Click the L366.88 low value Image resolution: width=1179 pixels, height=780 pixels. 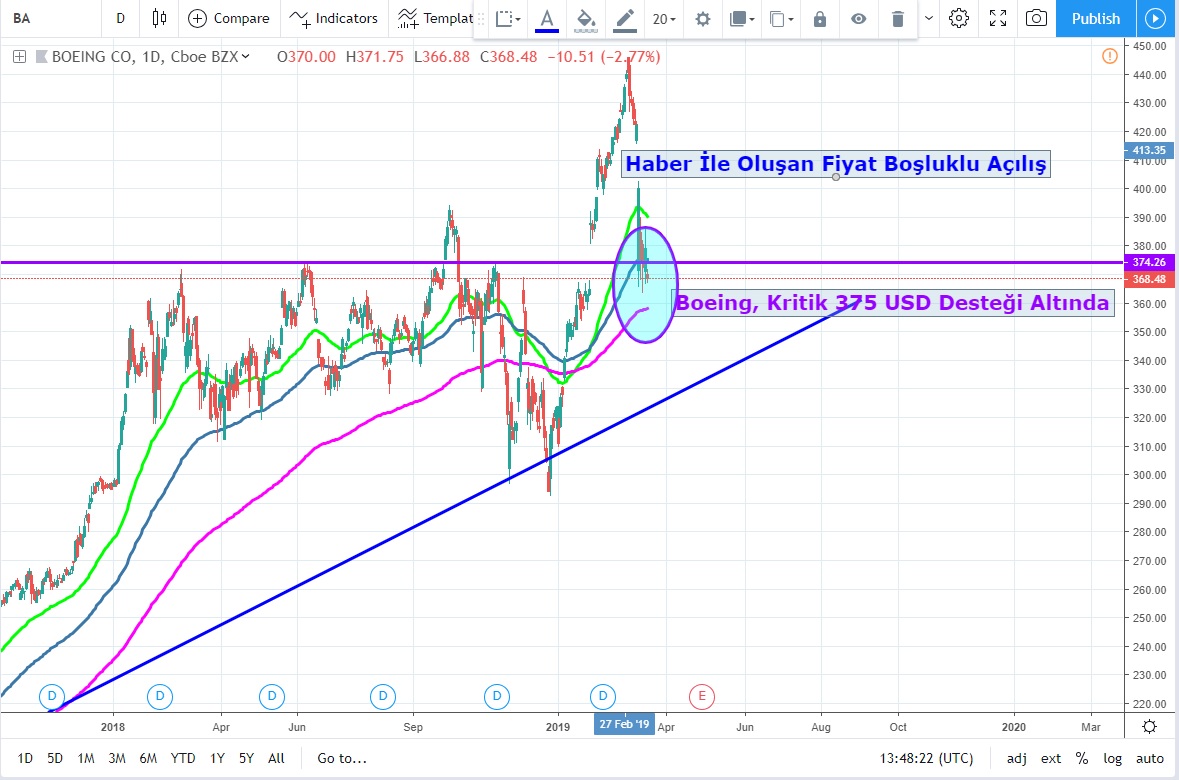[442, 56]
